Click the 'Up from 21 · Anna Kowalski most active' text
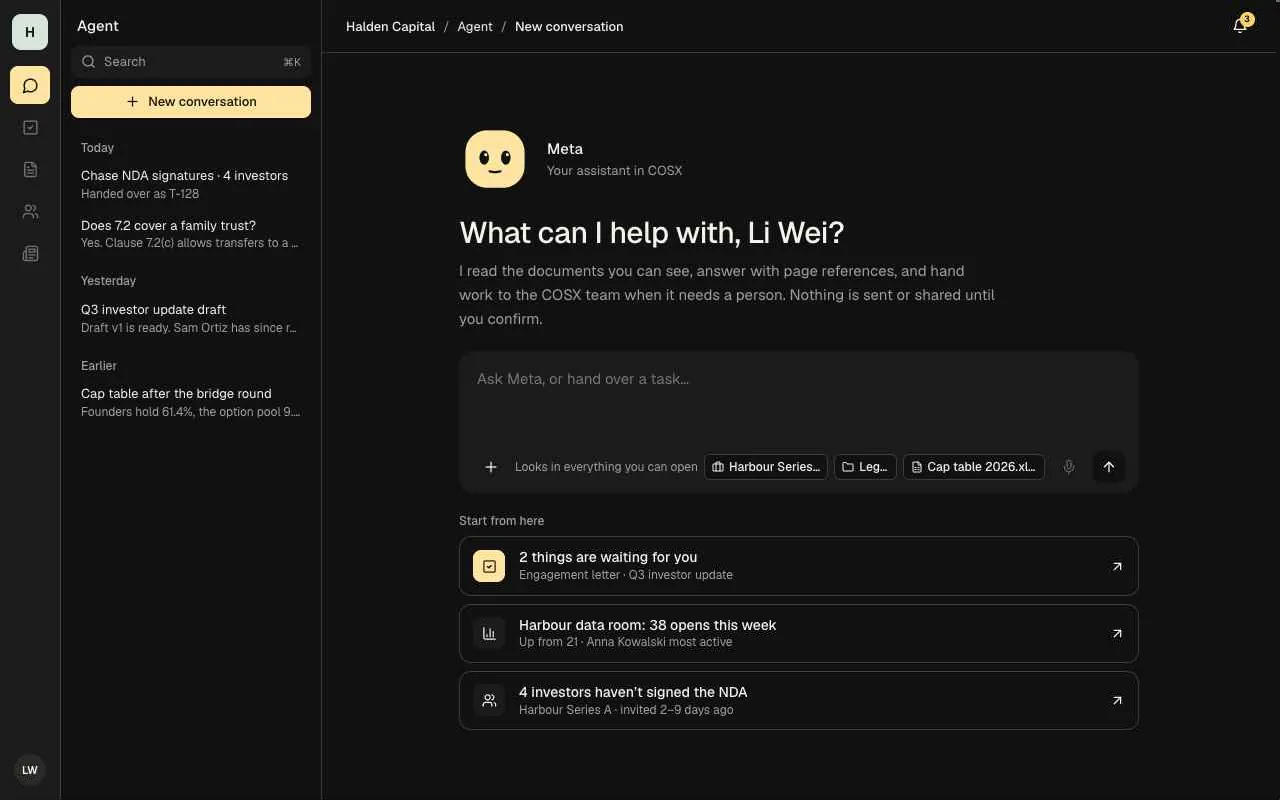The height and width of the screenshot is (800, 1280). pos(625,642)
